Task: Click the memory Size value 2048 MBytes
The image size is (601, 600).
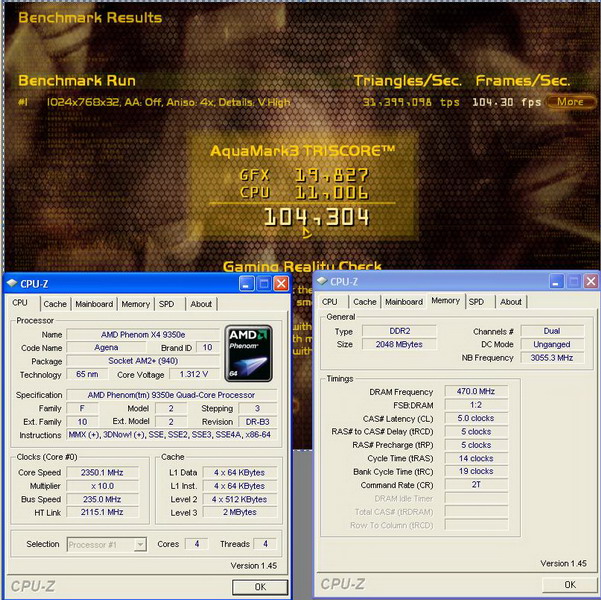Action: tap(399, 344)
